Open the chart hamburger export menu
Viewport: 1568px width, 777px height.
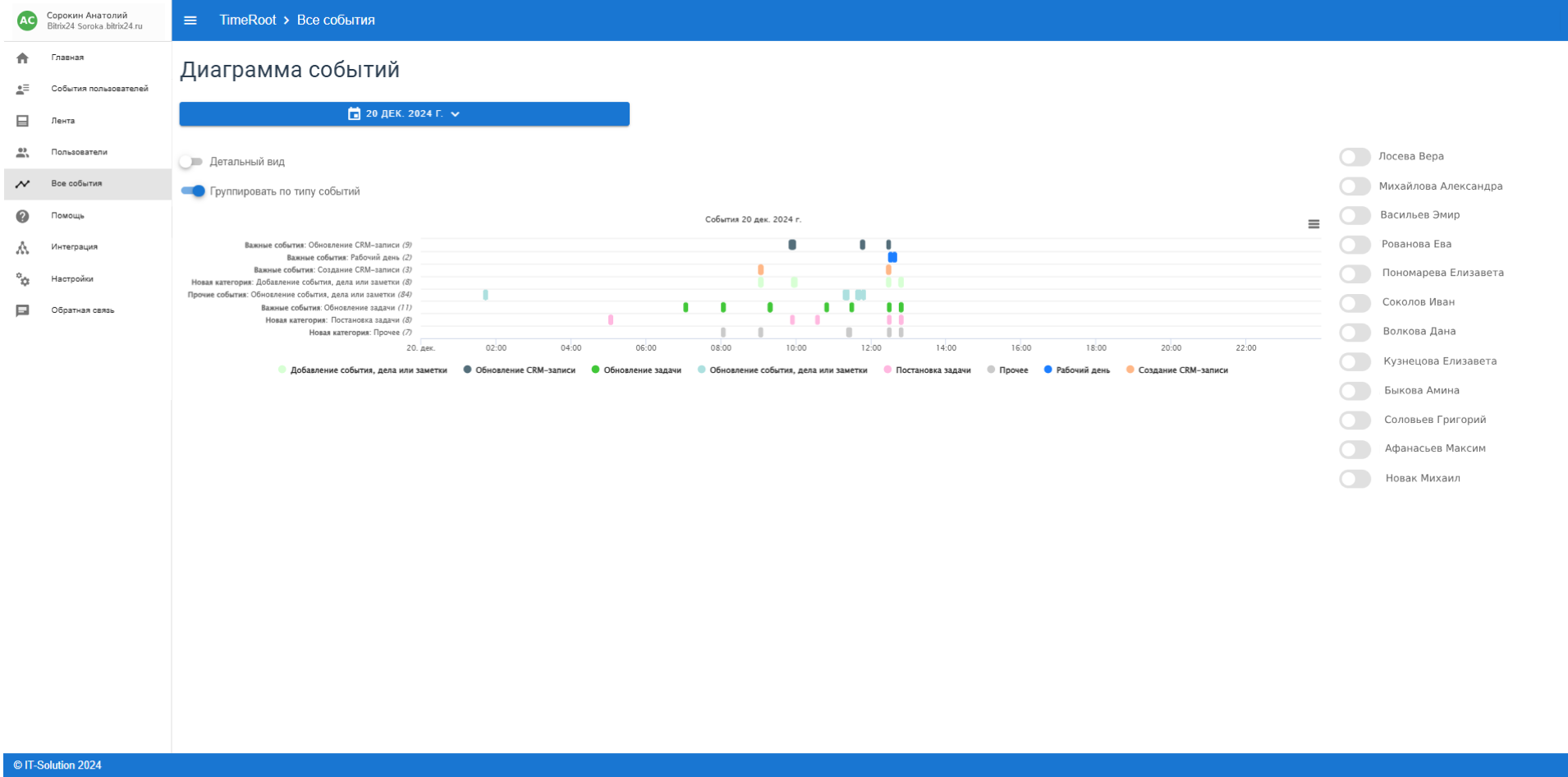point(1314,224)
